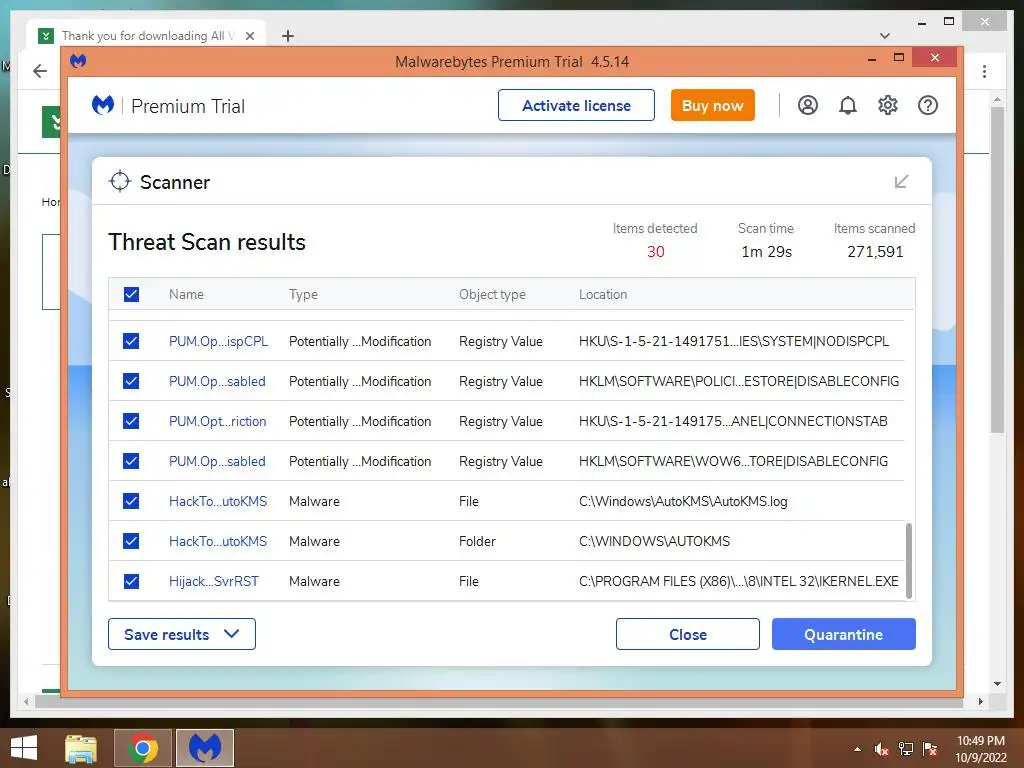
Task: Open the Windows Start button
Action: pos(24,748)
